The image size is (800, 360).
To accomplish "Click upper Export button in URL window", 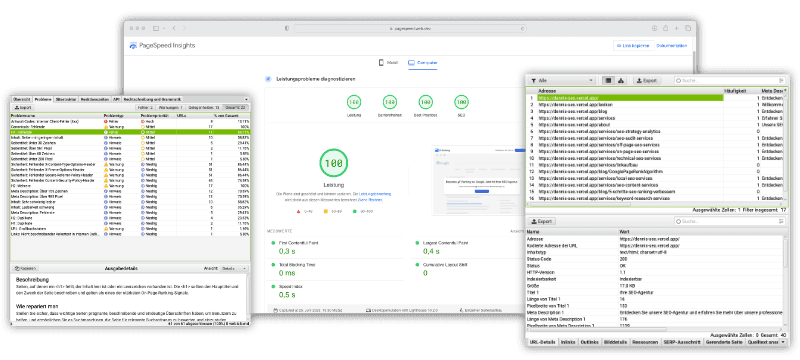I will tap(647, 81).
